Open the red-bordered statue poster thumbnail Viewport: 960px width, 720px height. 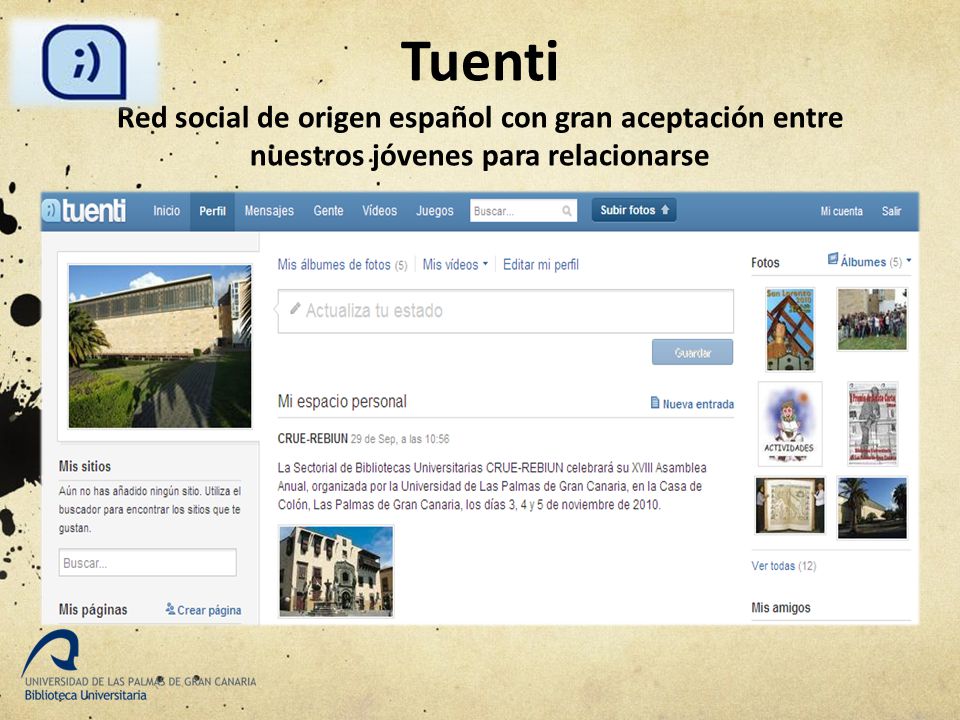(872, 424)
